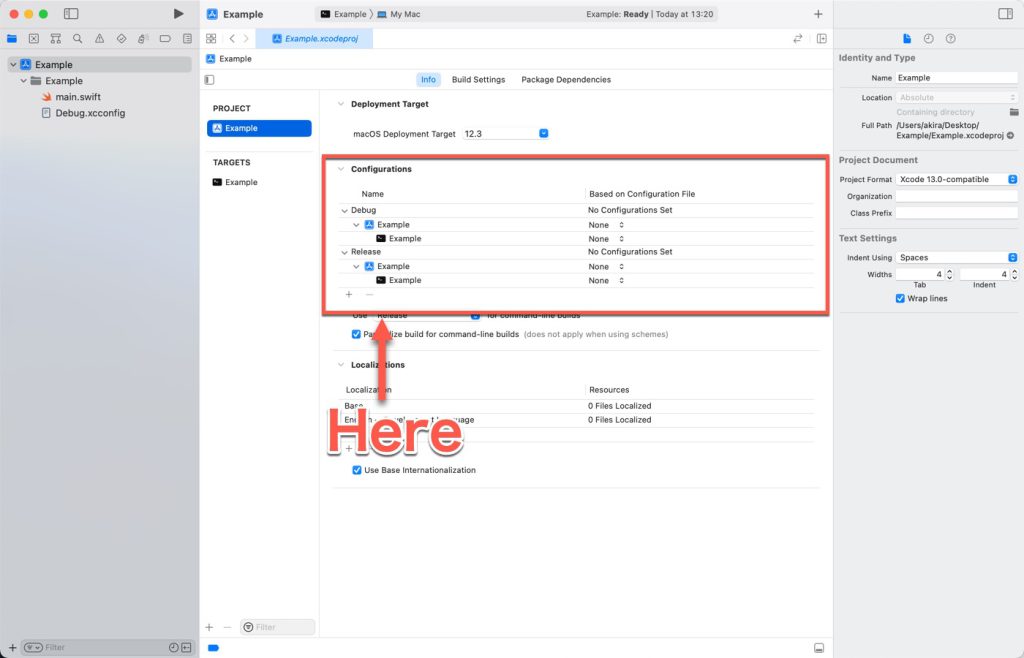Image resolution: width=1024 pixels, height=658 pixels.
Task: Open the Breakpoint navigator
Action: pyautogui.click(x=165, y=39)
